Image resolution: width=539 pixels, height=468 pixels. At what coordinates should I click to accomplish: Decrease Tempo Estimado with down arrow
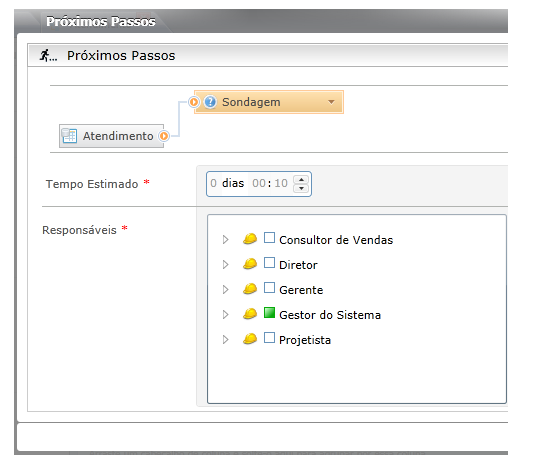(x=301, y=188)
